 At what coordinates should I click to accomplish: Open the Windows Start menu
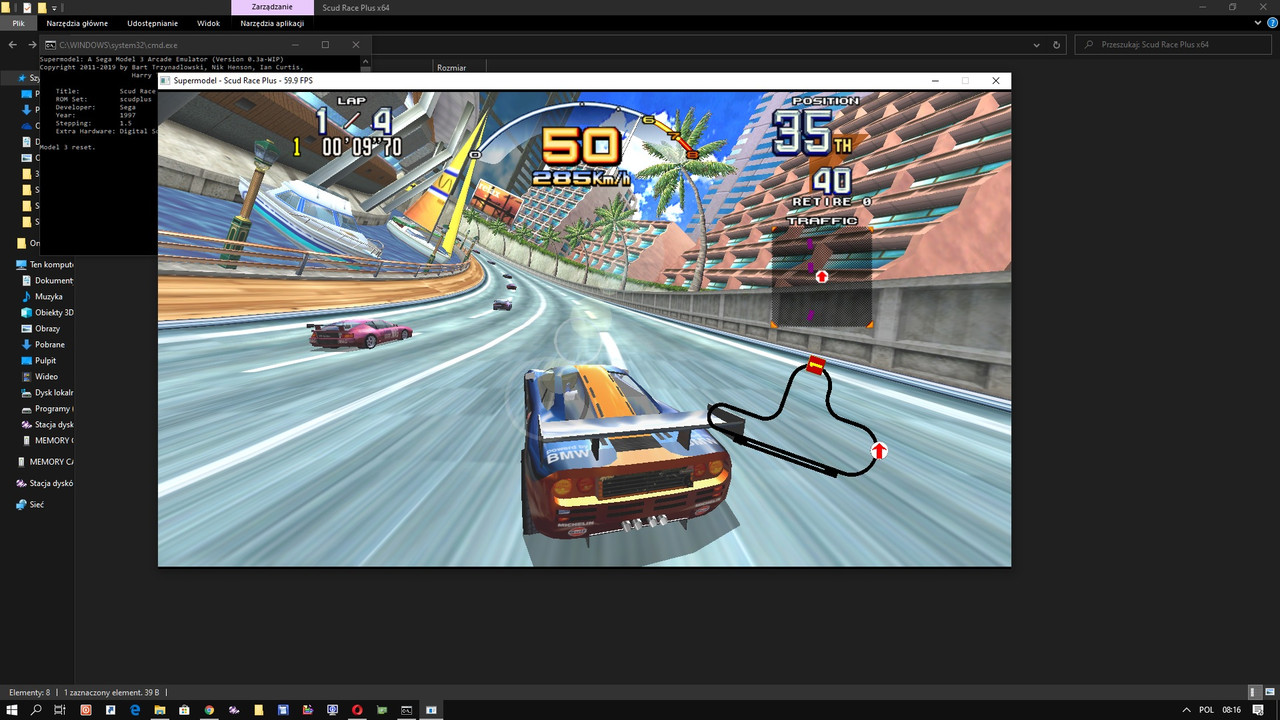[12, 710]
